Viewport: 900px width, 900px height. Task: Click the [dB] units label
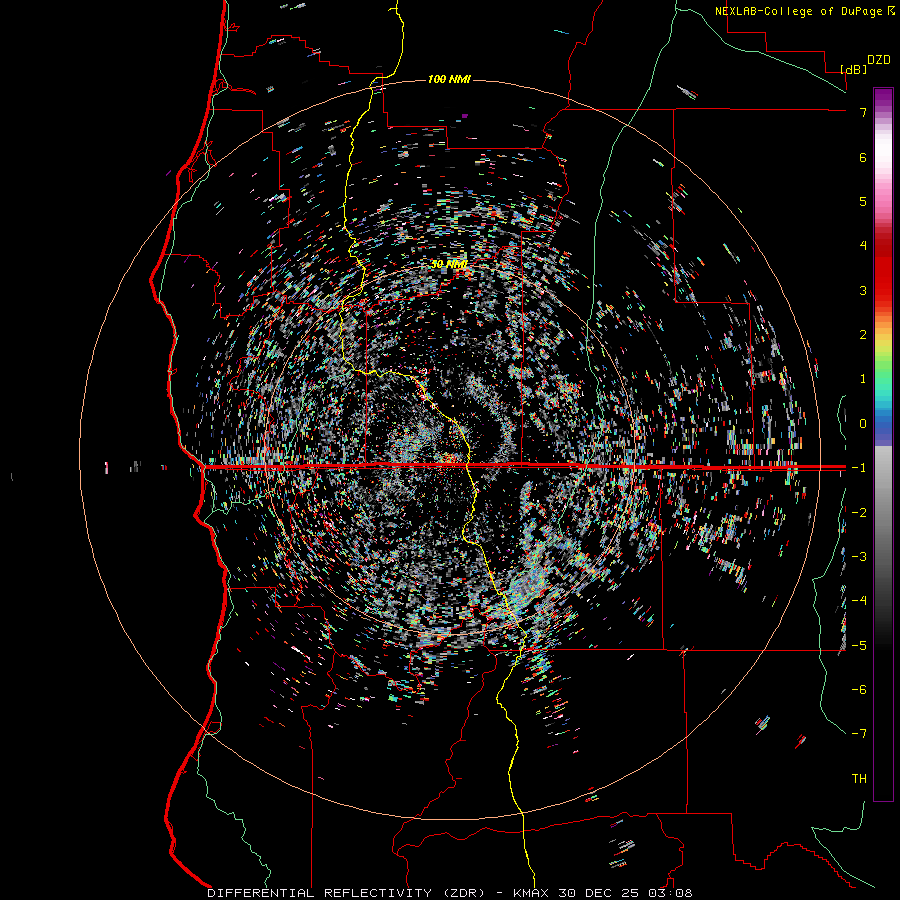coord(854,69)
